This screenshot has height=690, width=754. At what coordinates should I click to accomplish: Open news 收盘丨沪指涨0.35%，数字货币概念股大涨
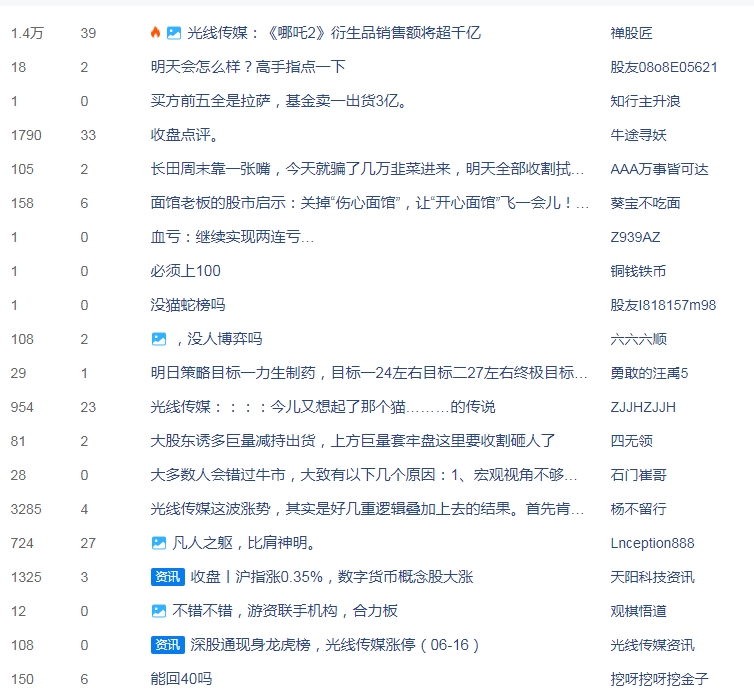click(x=332, y=577)
